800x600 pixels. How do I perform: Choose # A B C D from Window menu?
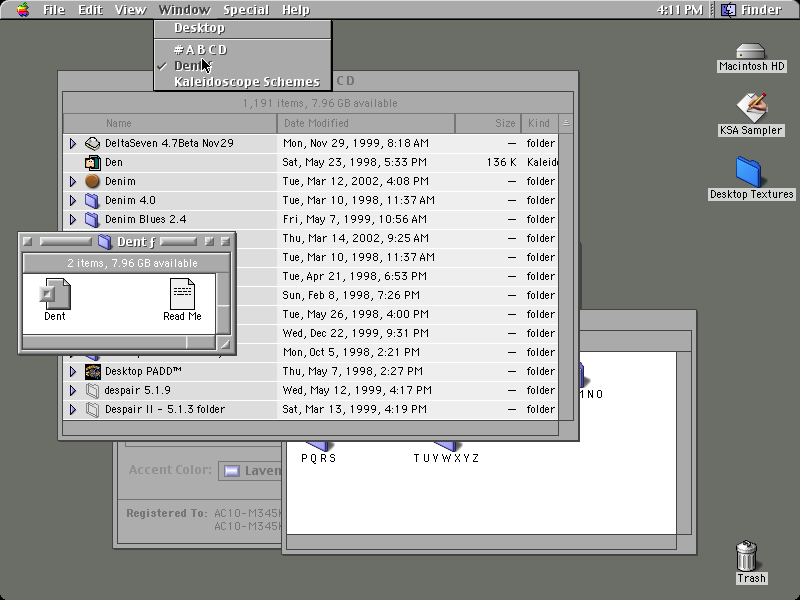pos(243,49)
